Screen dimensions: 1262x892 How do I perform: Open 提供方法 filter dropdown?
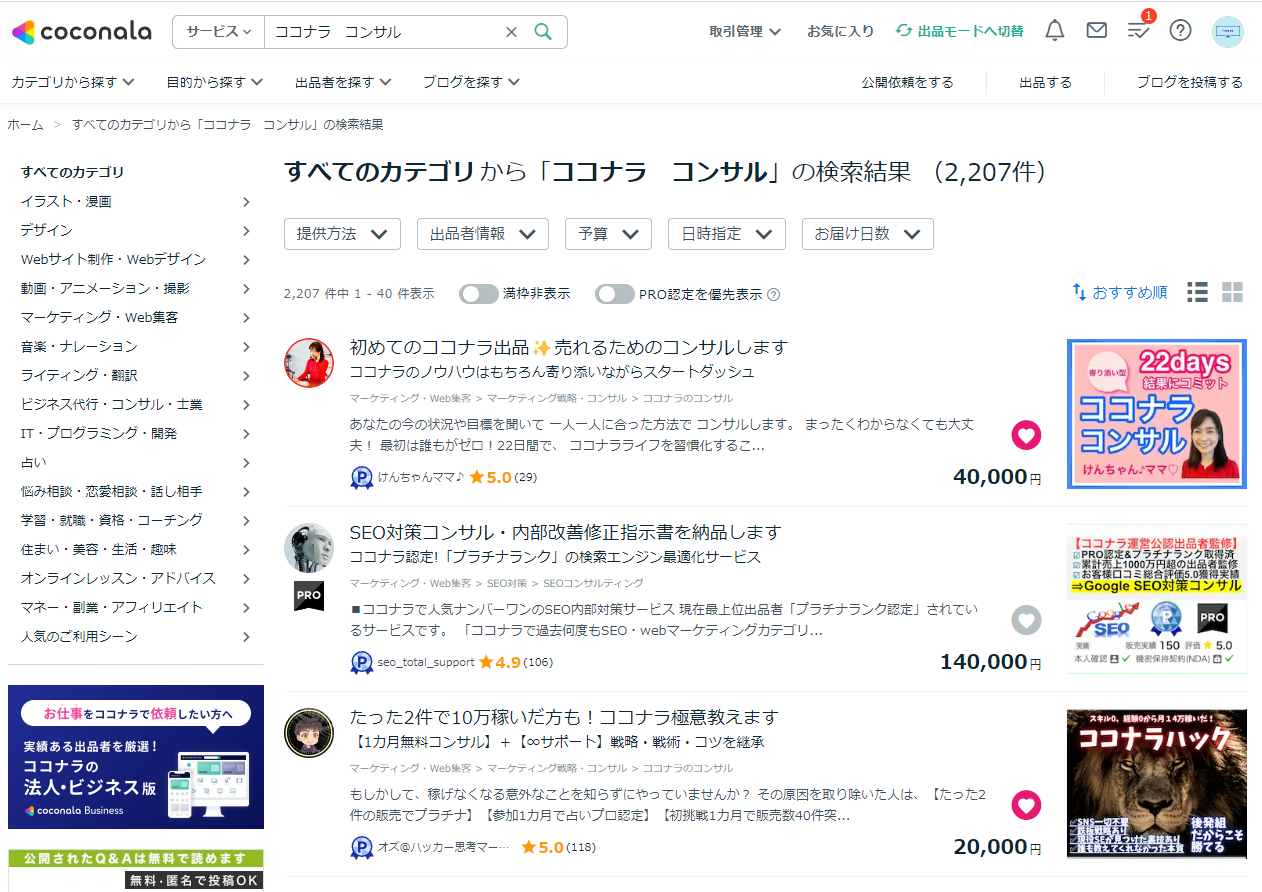click(x=343, y=233)
